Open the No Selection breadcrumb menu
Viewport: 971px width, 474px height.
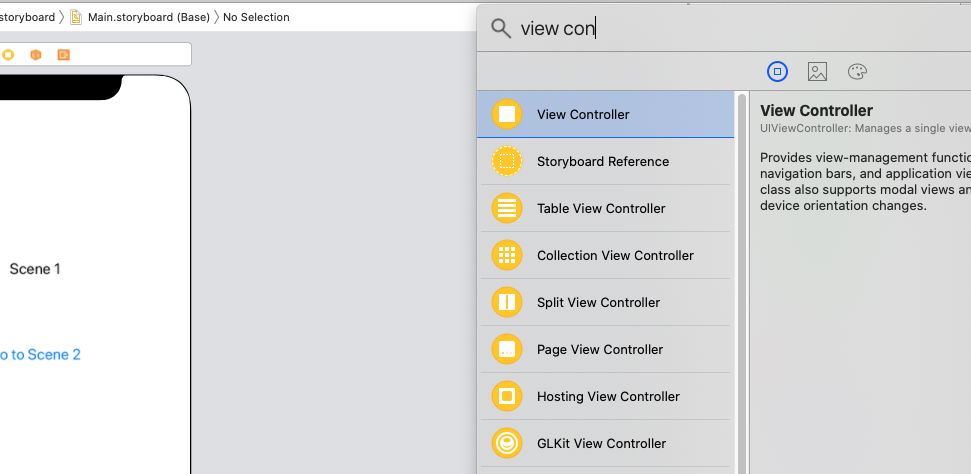click(256, 17)
